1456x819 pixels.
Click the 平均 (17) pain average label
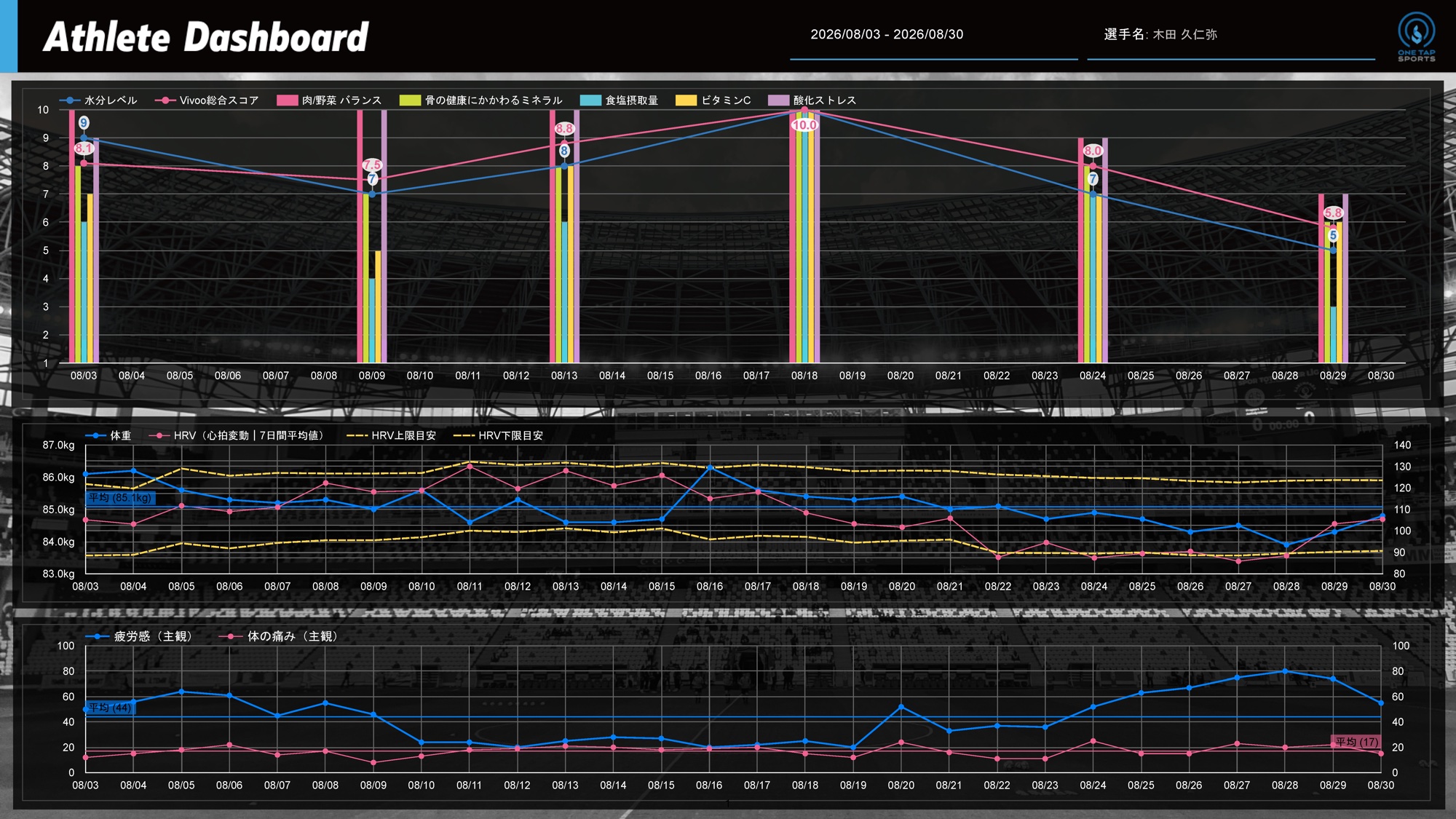pyautogui.click(x=1356, y=742)
